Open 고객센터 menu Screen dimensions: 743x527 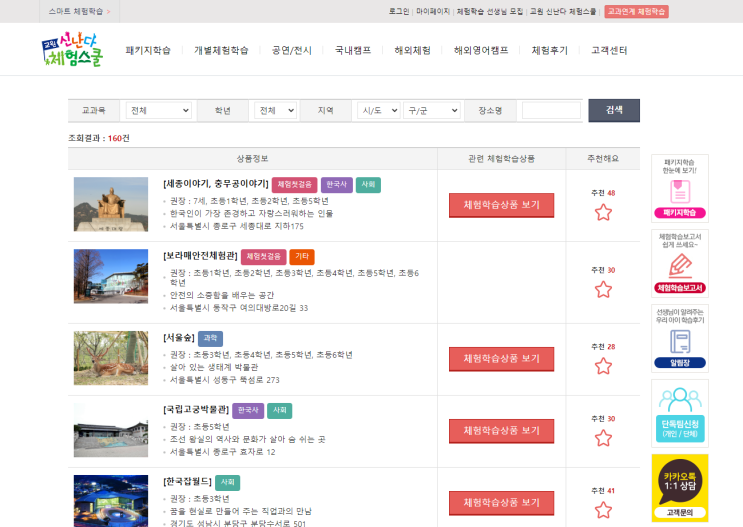609,50
